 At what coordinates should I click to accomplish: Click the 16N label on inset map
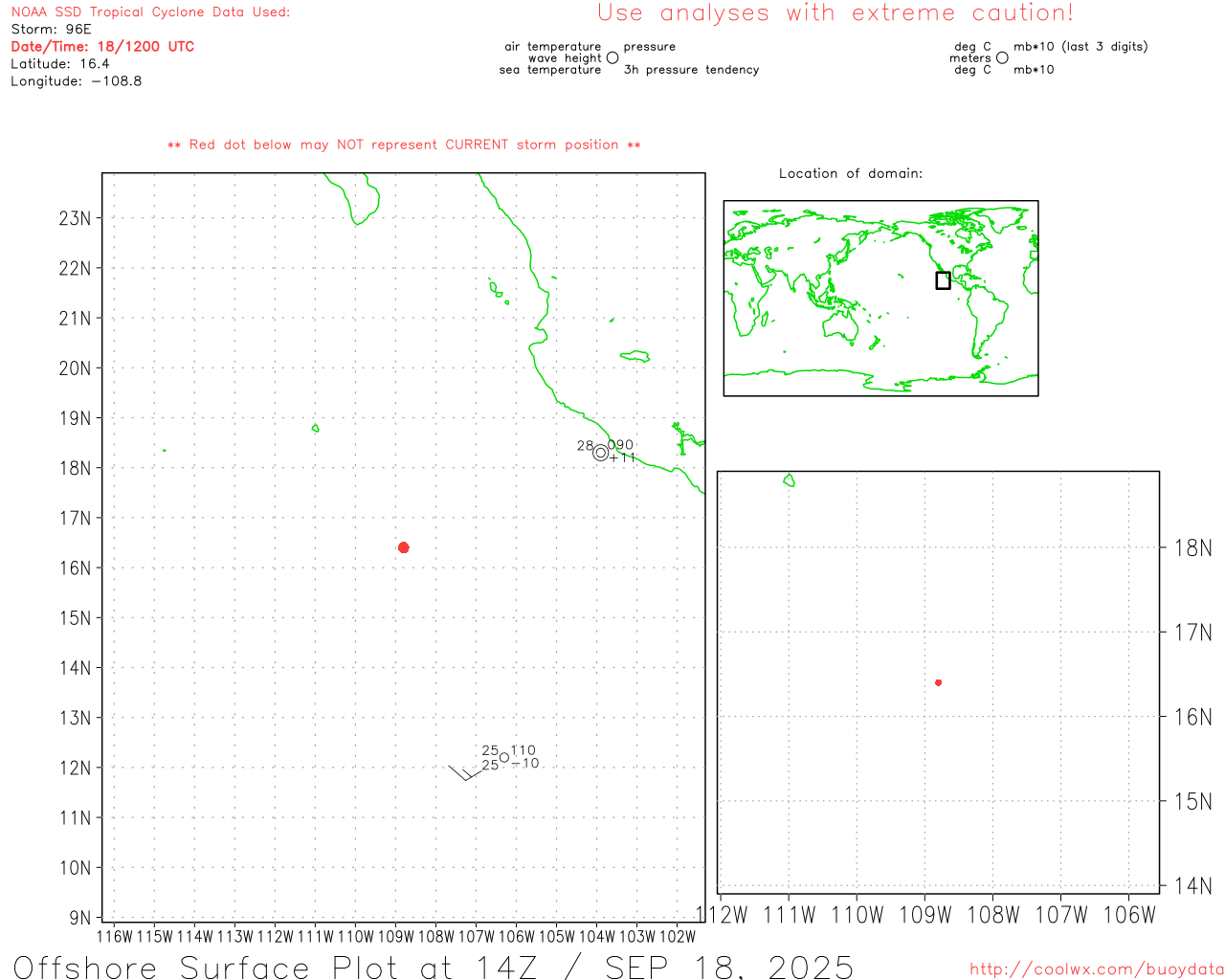coord(1192,717)
